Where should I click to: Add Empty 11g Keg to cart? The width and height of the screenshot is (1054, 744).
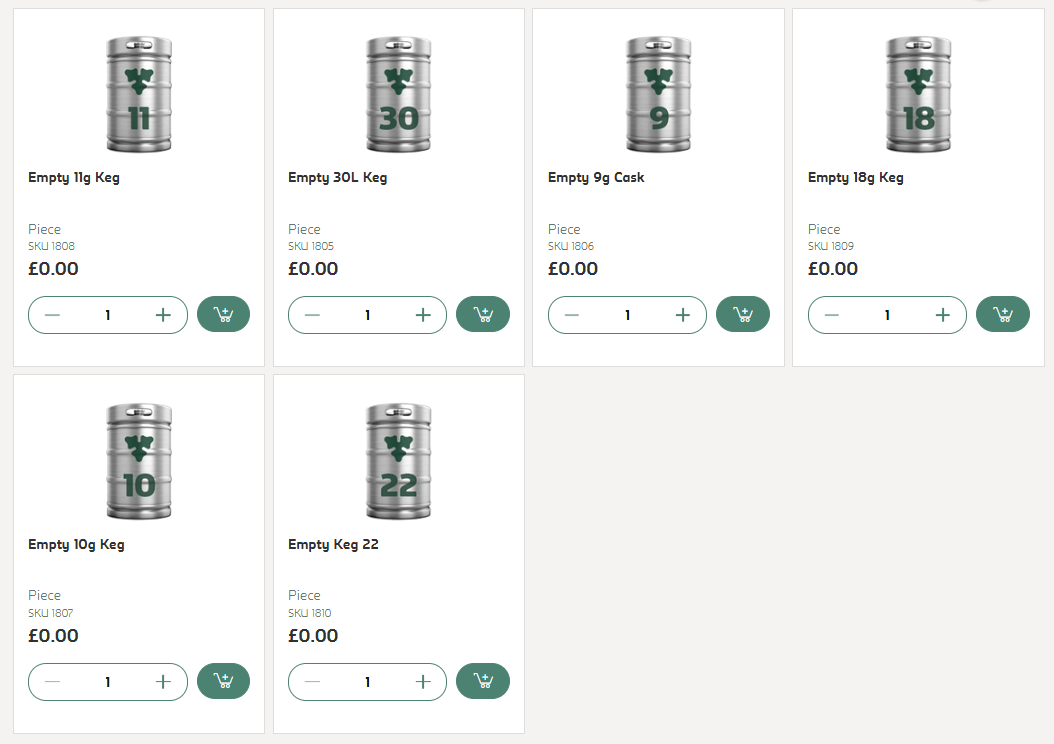coord(223,314)
